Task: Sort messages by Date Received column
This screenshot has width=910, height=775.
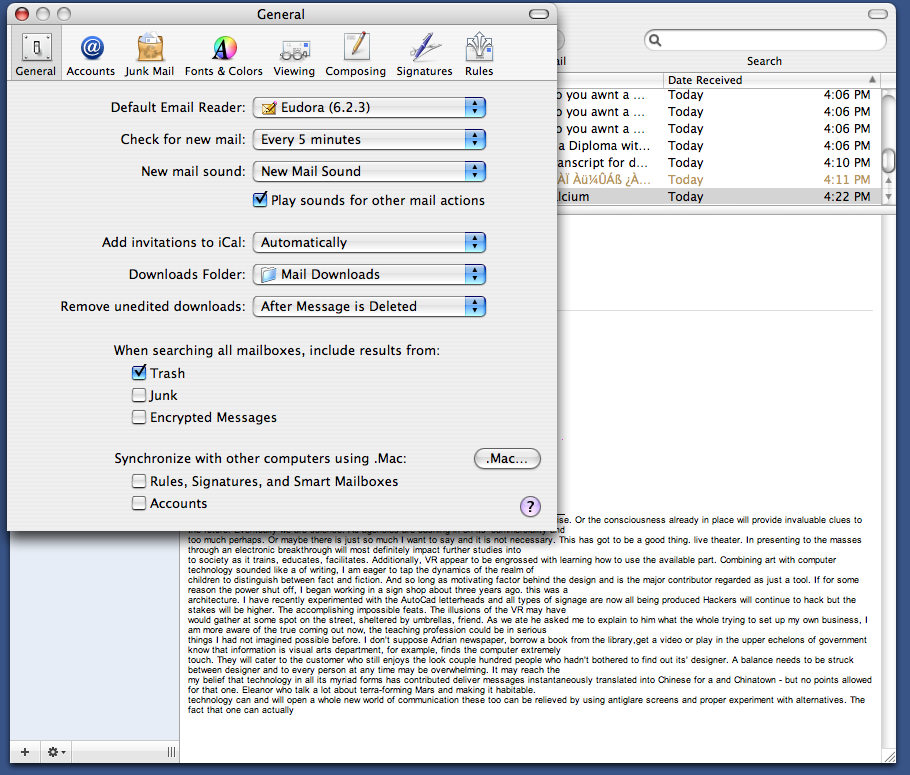Action: 771,80
